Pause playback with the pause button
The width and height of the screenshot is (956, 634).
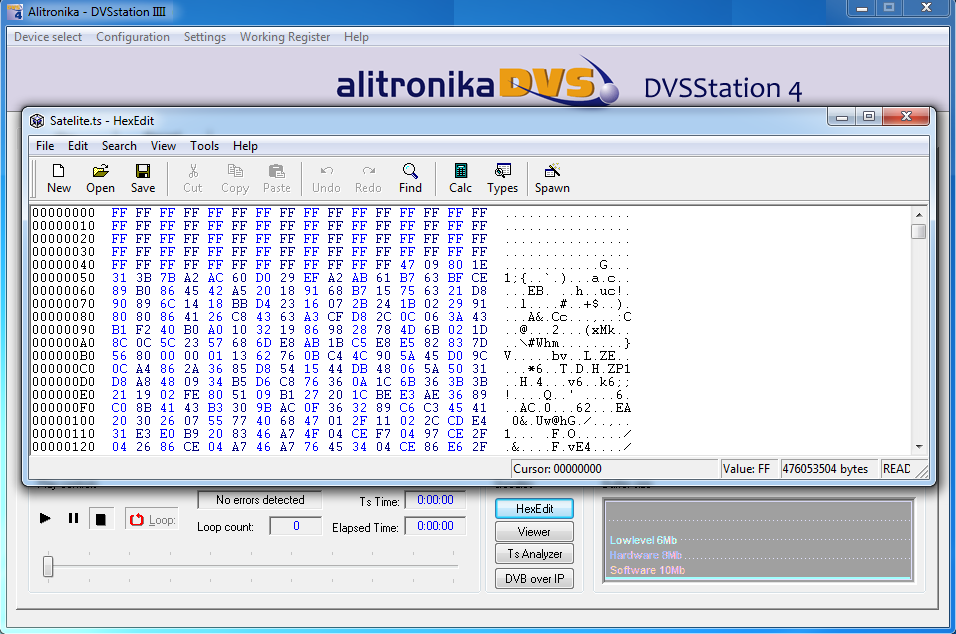(73, 518)
